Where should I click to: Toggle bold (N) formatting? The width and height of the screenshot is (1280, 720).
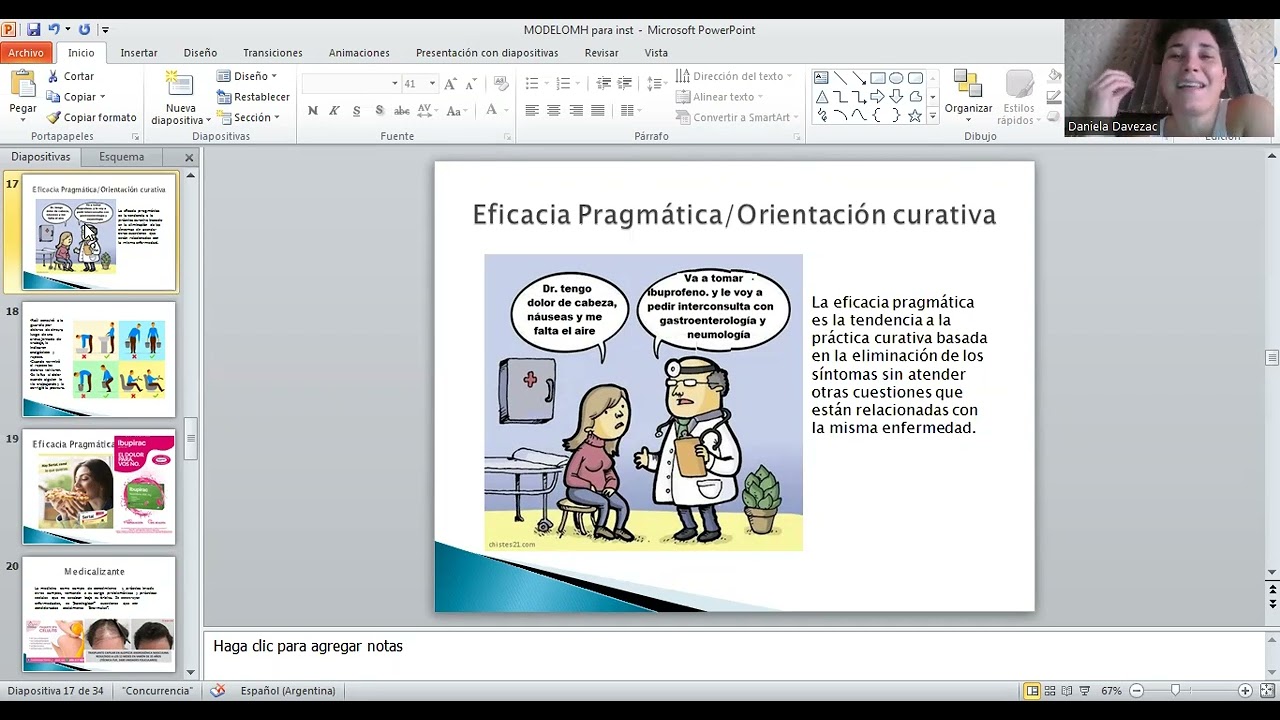(313, 111)
